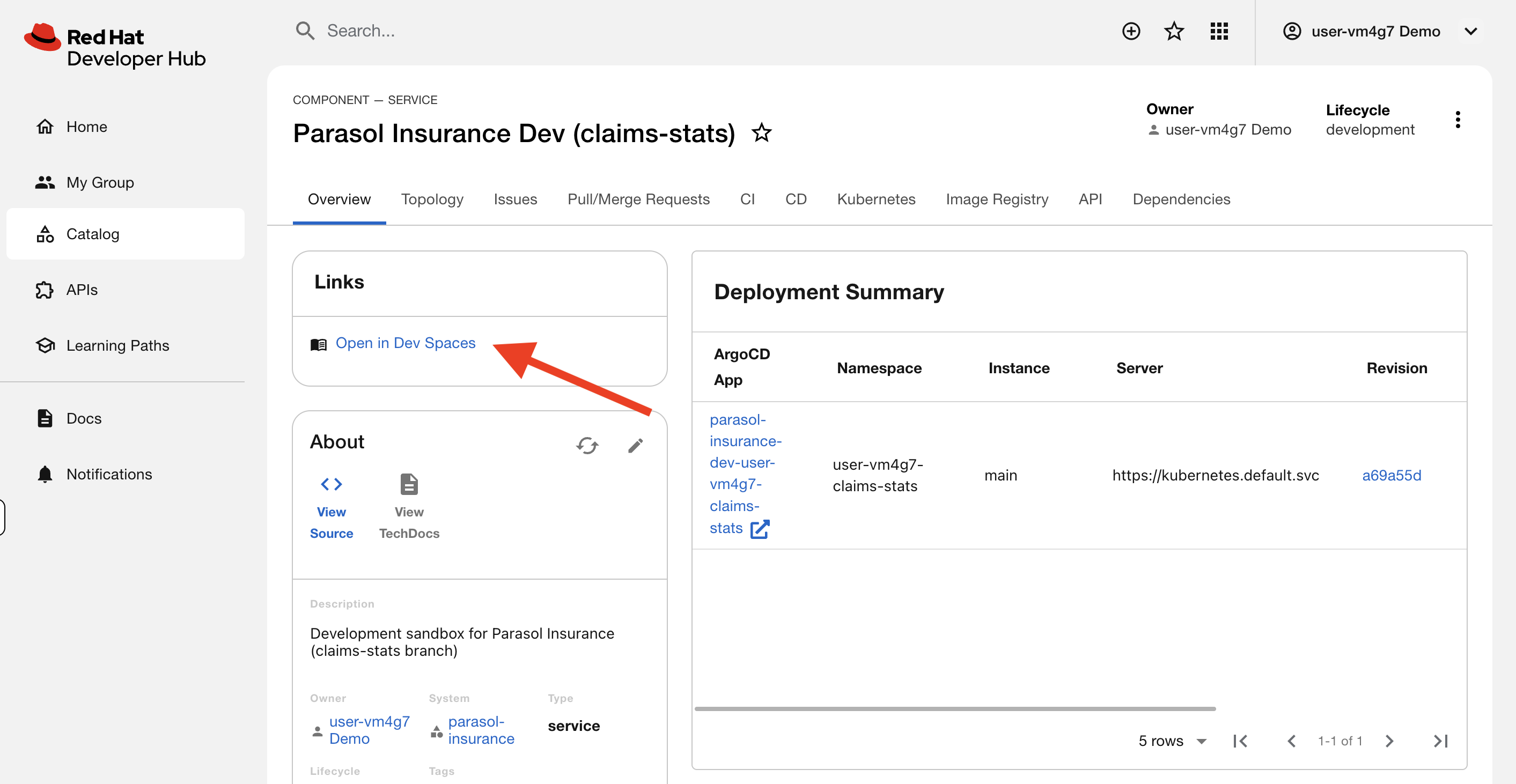1516x784 pixels.
Task: Open the Pull/Merge Requests tab
Action: 638,199
